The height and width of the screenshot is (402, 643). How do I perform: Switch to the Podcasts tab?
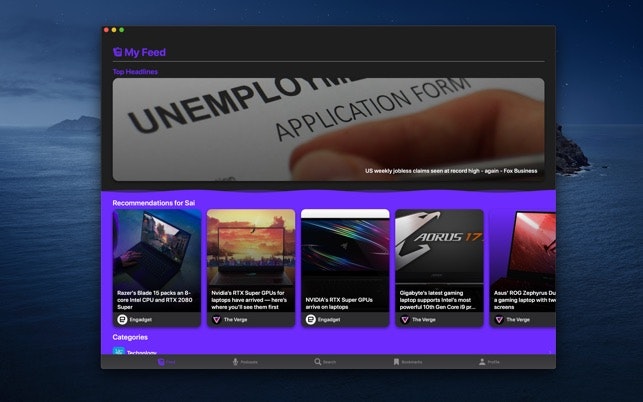(245, 362)
